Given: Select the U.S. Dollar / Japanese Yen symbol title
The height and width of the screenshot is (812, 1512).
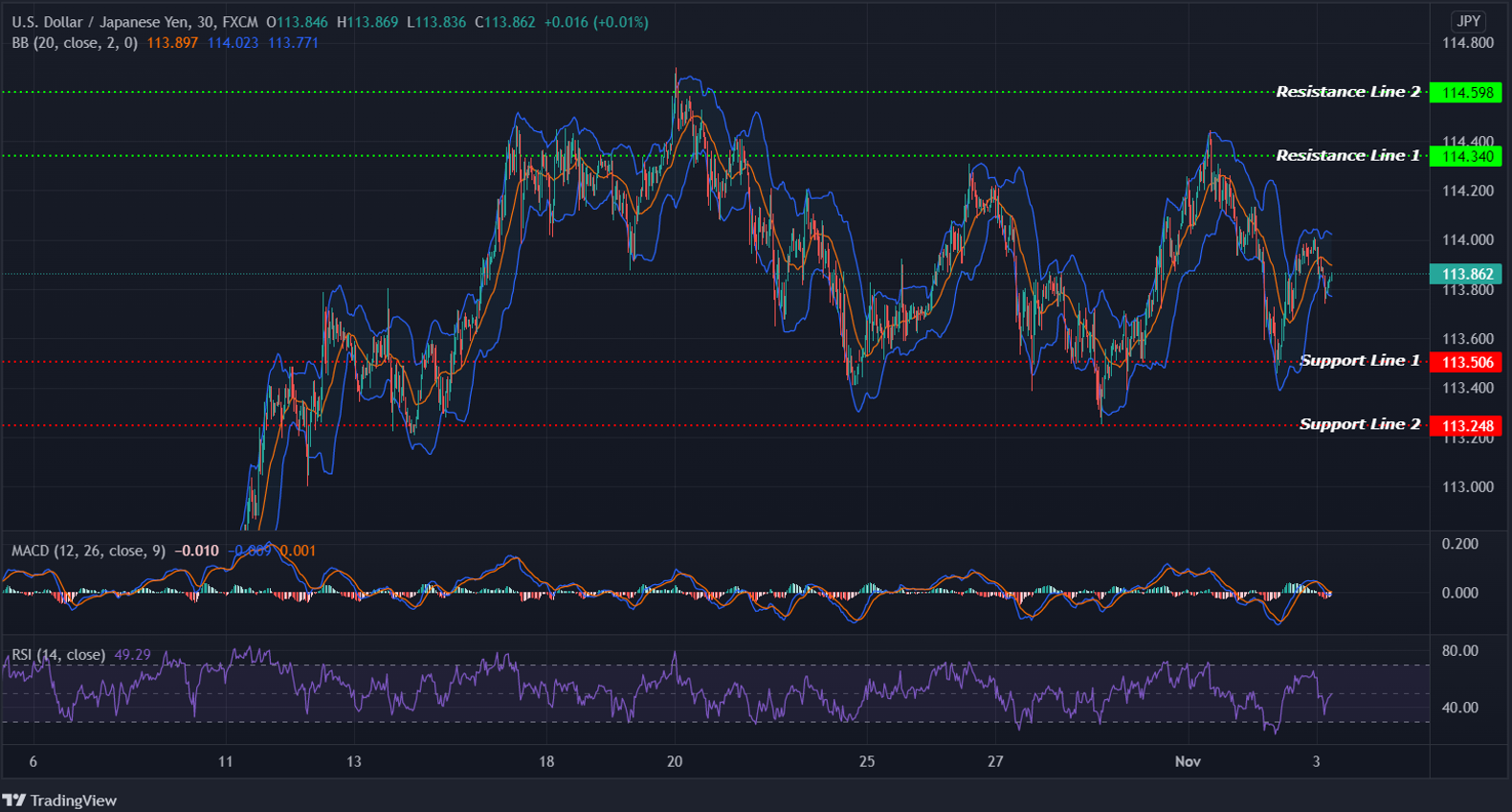Looking at the screenshot, I should click(134, 22).
